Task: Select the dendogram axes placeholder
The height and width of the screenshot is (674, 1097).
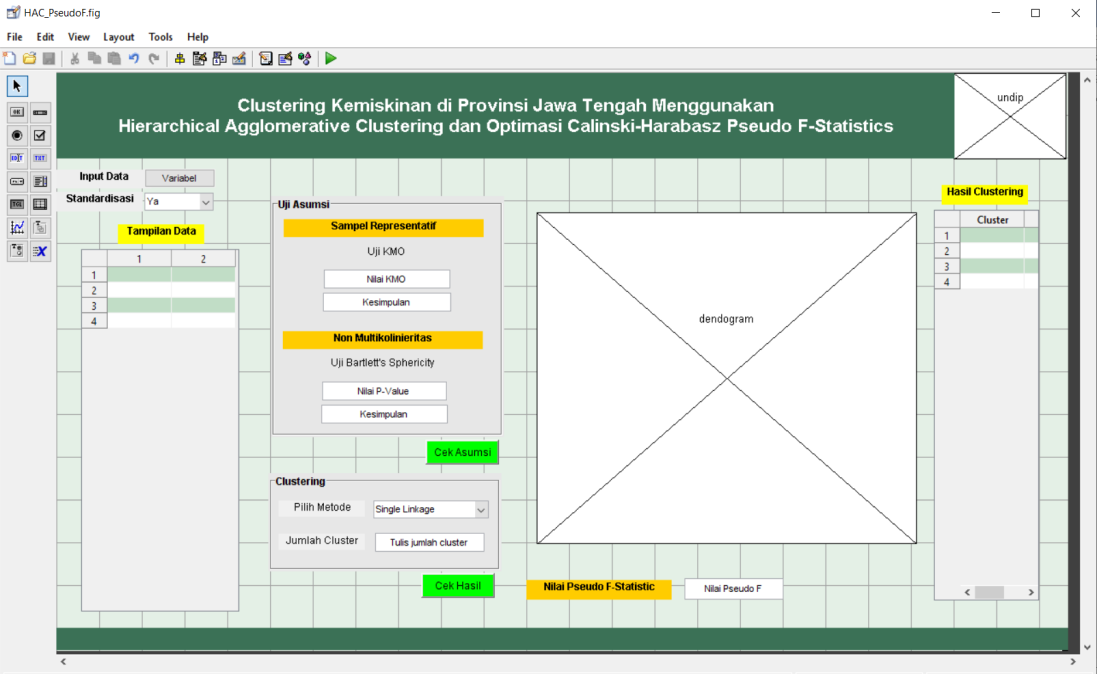Action: click(x=726, y=378)
